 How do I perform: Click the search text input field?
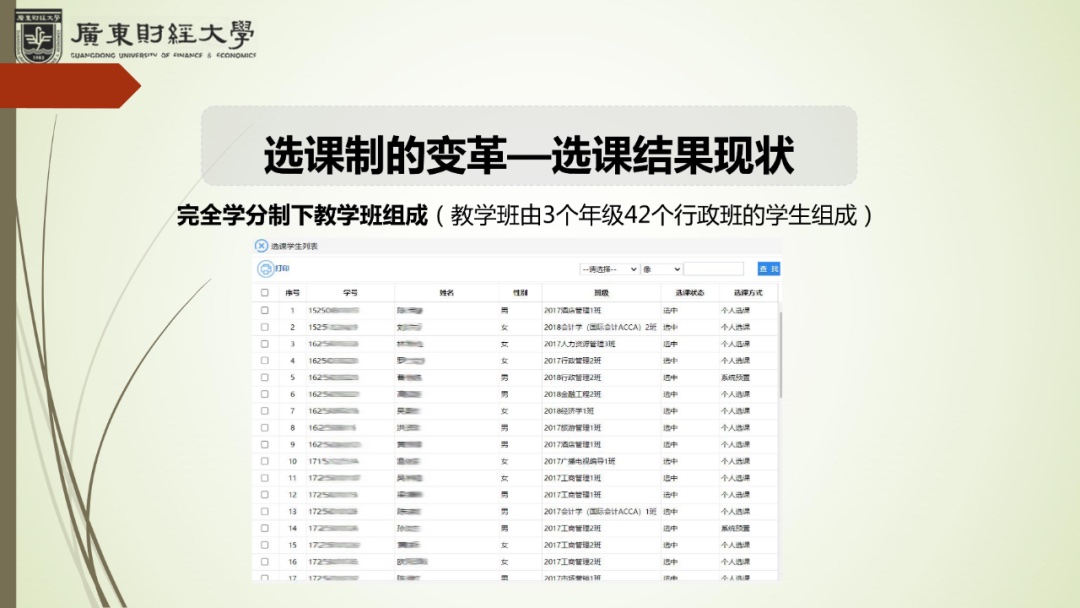point(714,269)
